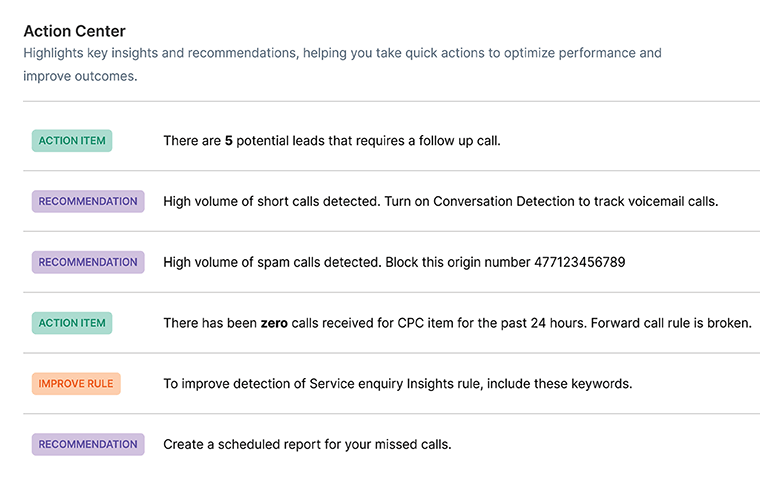Click "High volume of spam calls detected" sentence
Image resolution: width=782 pixels, height=482 pixels.
click(268, 262)
